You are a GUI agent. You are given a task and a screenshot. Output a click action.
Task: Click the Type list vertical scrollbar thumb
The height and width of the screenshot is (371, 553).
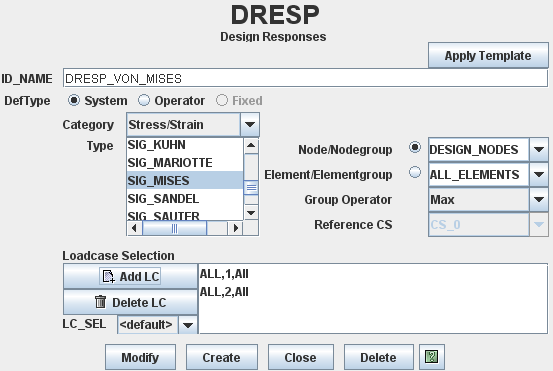coord(251,188)
